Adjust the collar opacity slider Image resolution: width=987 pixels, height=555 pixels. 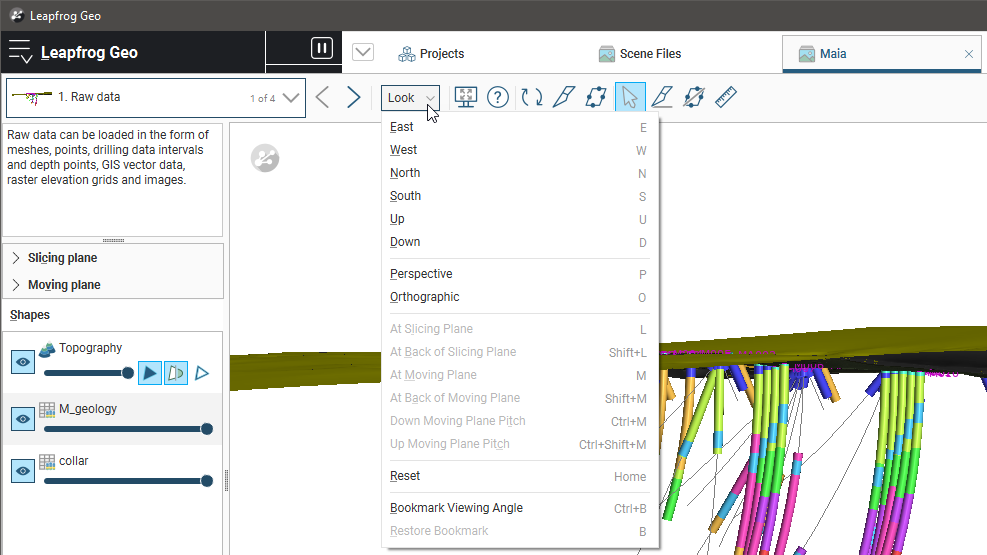pos(128,481)
